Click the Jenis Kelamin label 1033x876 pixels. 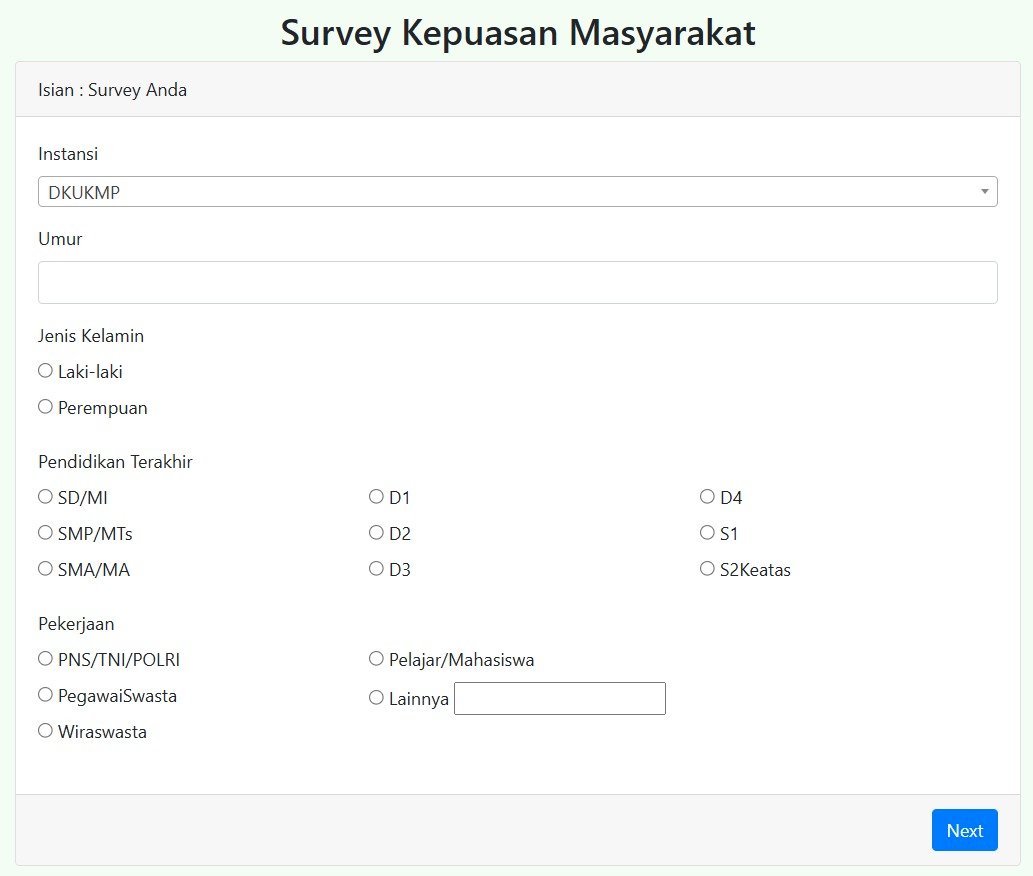pos(91,336)
